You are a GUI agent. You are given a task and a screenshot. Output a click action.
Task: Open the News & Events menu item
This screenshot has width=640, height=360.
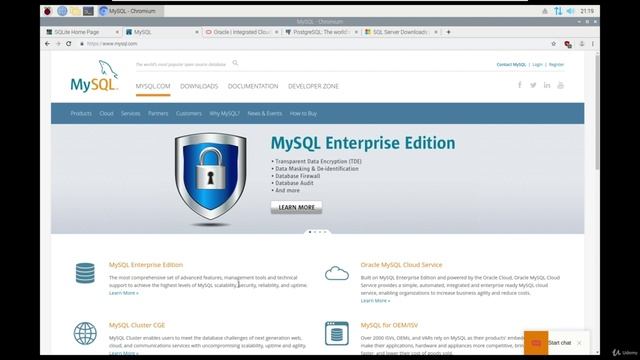pos(264,113)
